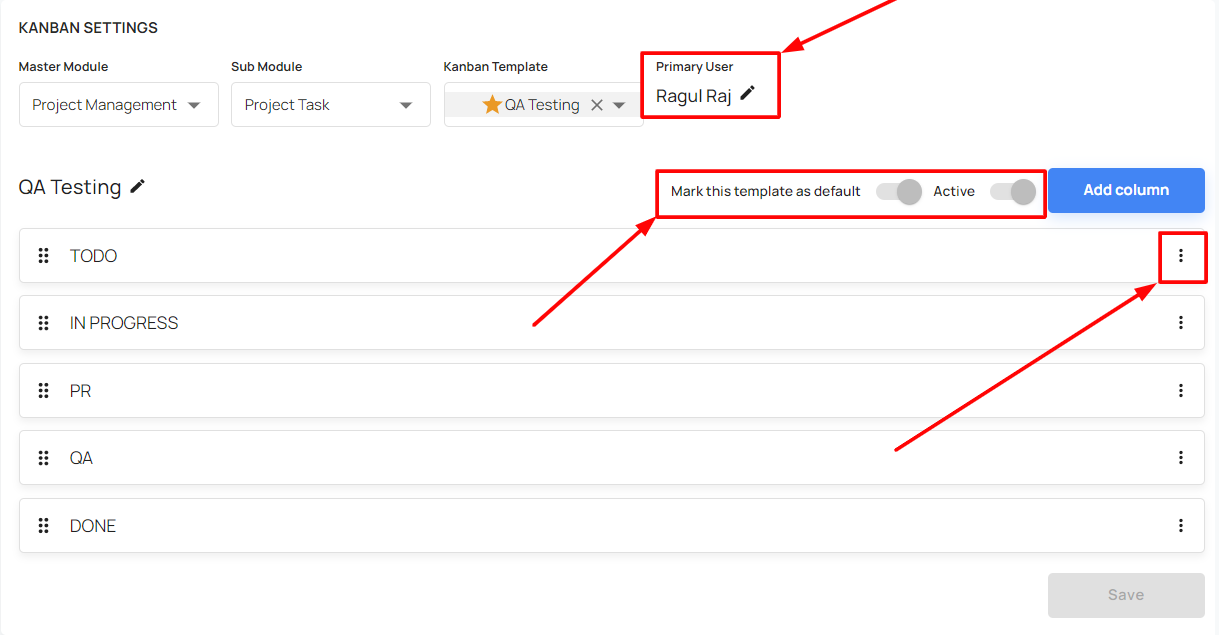Grab the drag handle of TODO column
Screen dimensions: 1219x635
[x=44, y=256]
